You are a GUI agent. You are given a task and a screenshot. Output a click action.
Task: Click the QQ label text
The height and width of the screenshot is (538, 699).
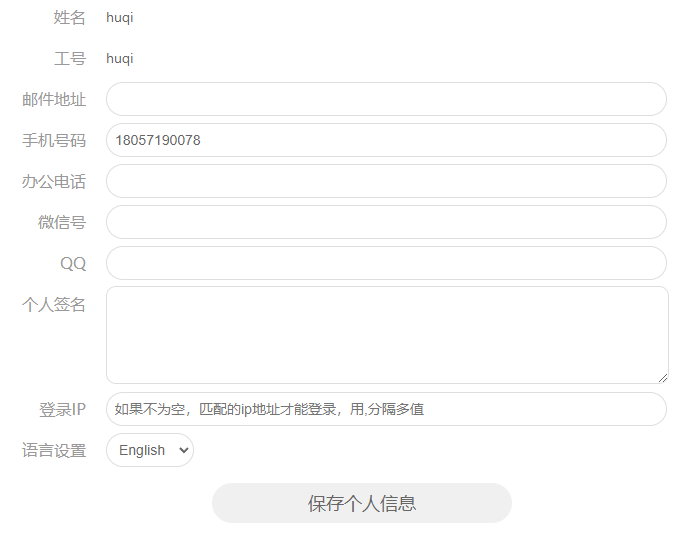[73, 264]
